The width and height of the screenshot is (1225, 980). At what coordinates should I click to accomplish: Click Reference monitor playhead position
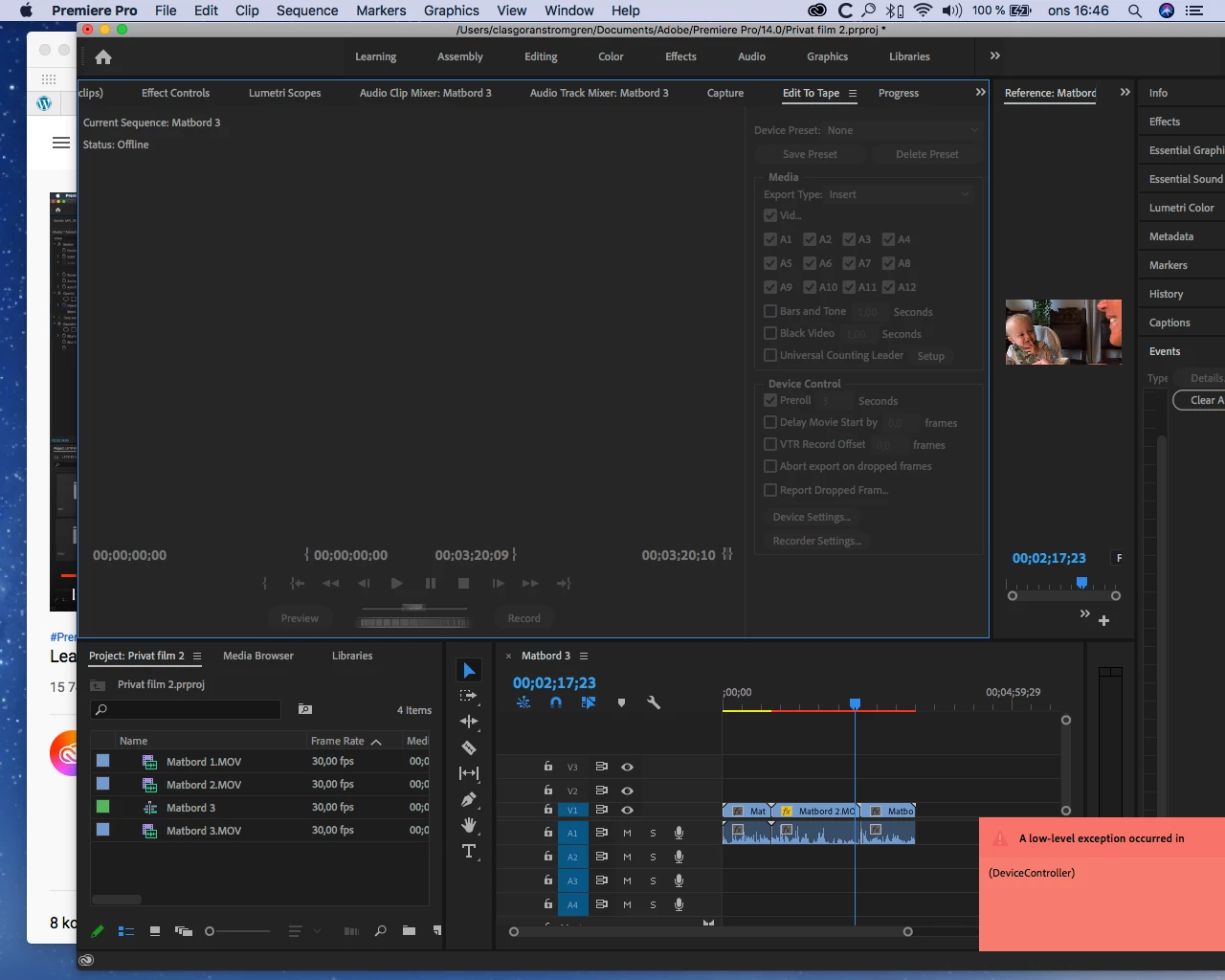pyautogui.click(x=1081, y=583)
